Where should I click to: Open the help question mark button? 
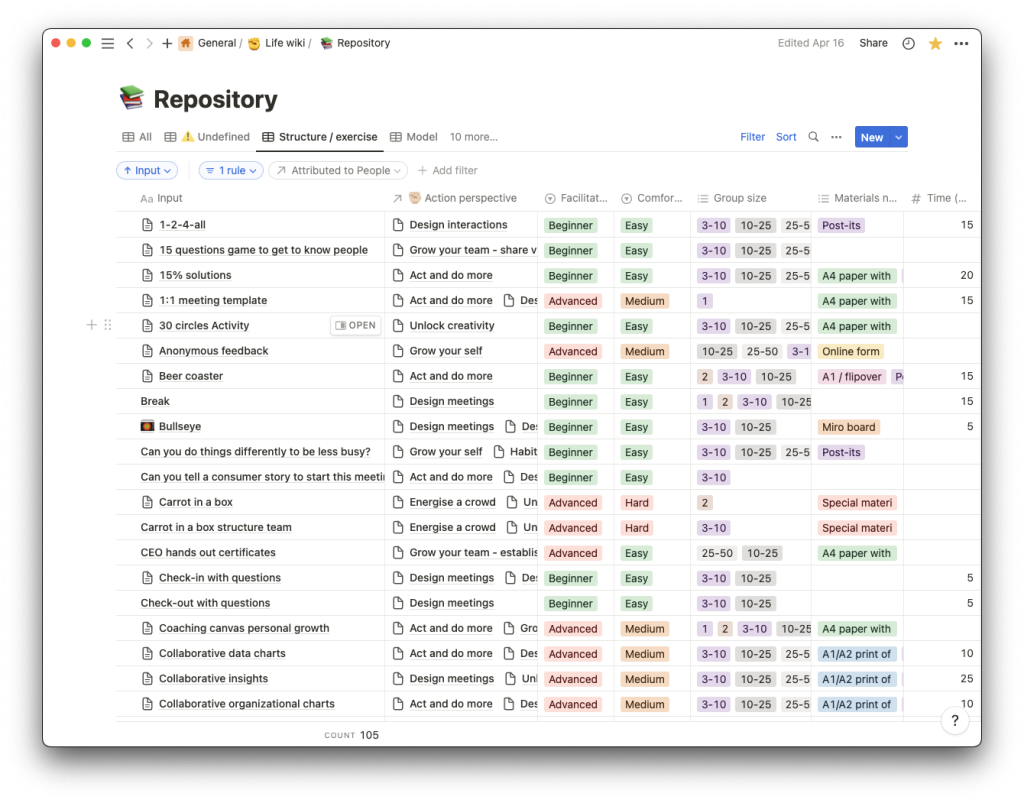(x=955, y=721)
